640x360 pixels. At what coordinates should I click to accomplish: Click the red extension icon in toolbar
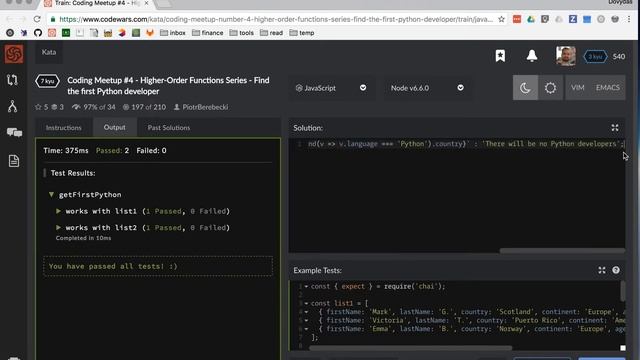coord(517,19)
